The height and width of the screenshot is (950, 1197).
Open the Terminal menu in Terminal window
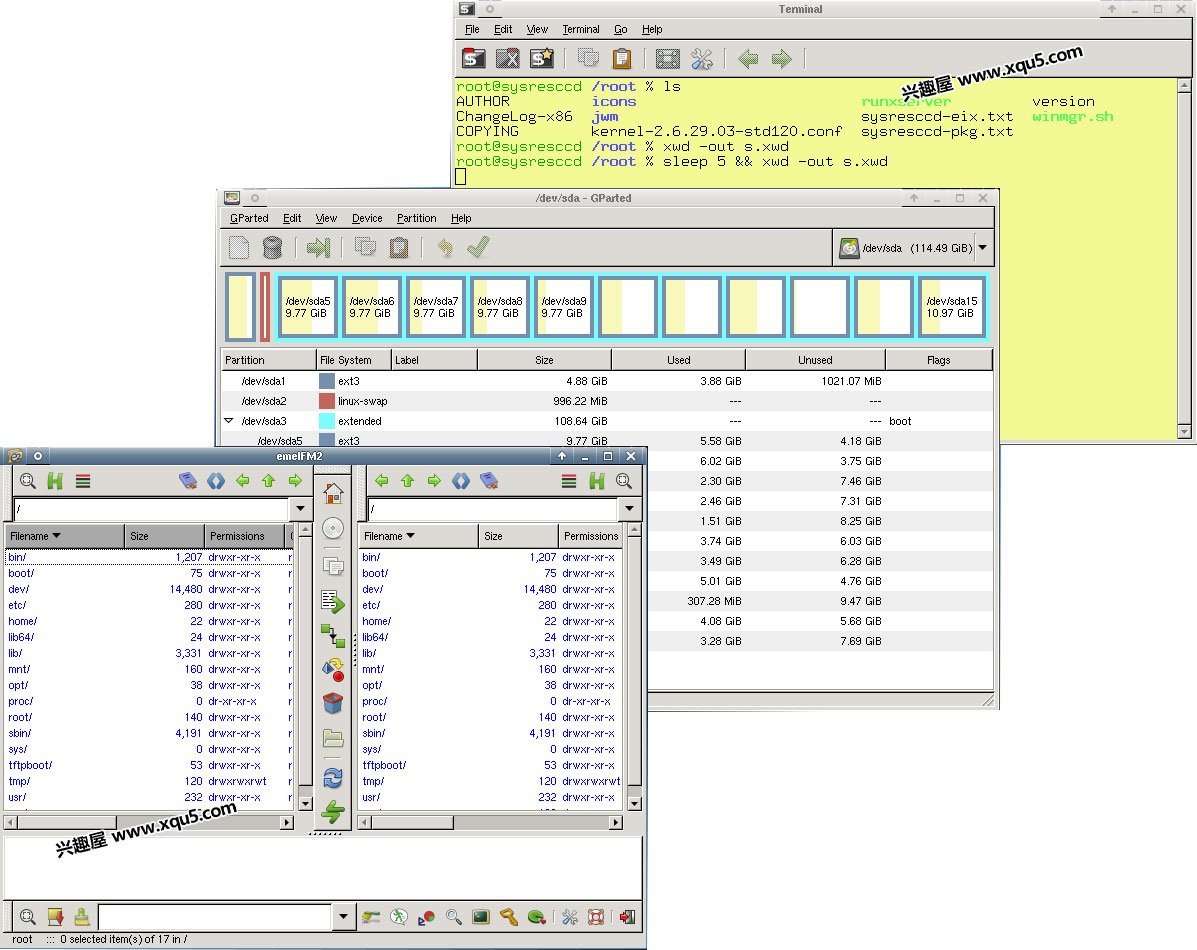point(580,29)
